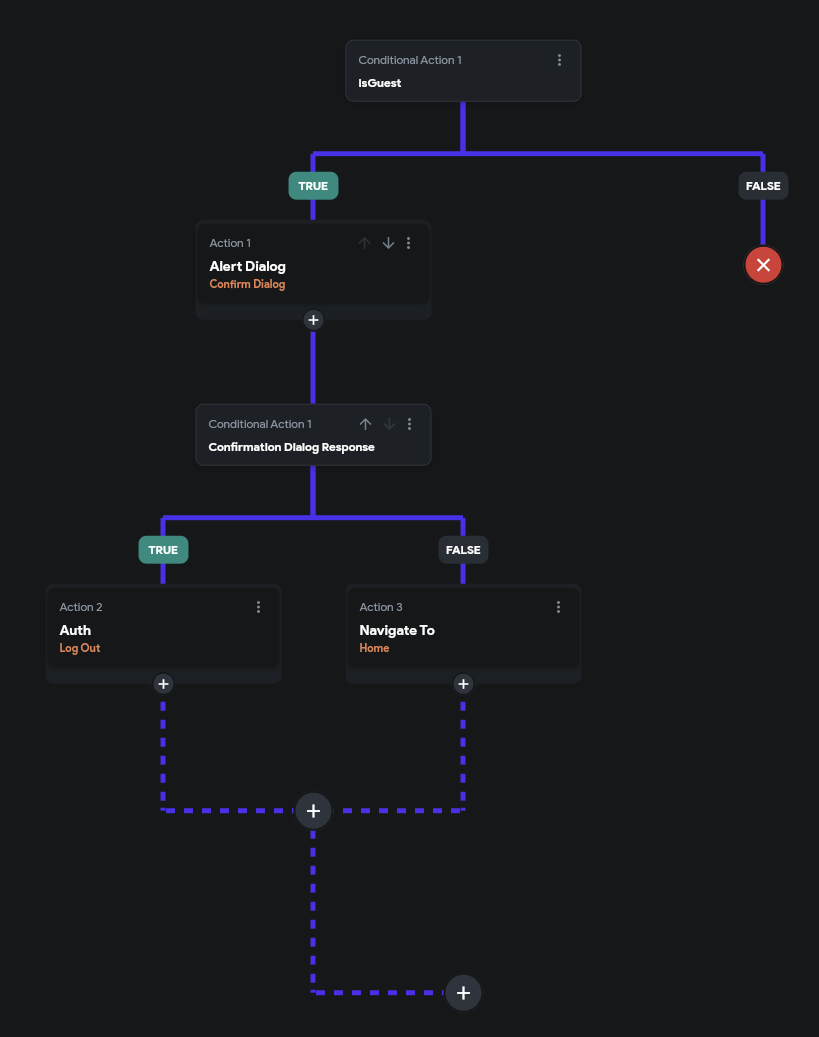Open the kebab menu on the Navigate To action

tap(559, 607)
